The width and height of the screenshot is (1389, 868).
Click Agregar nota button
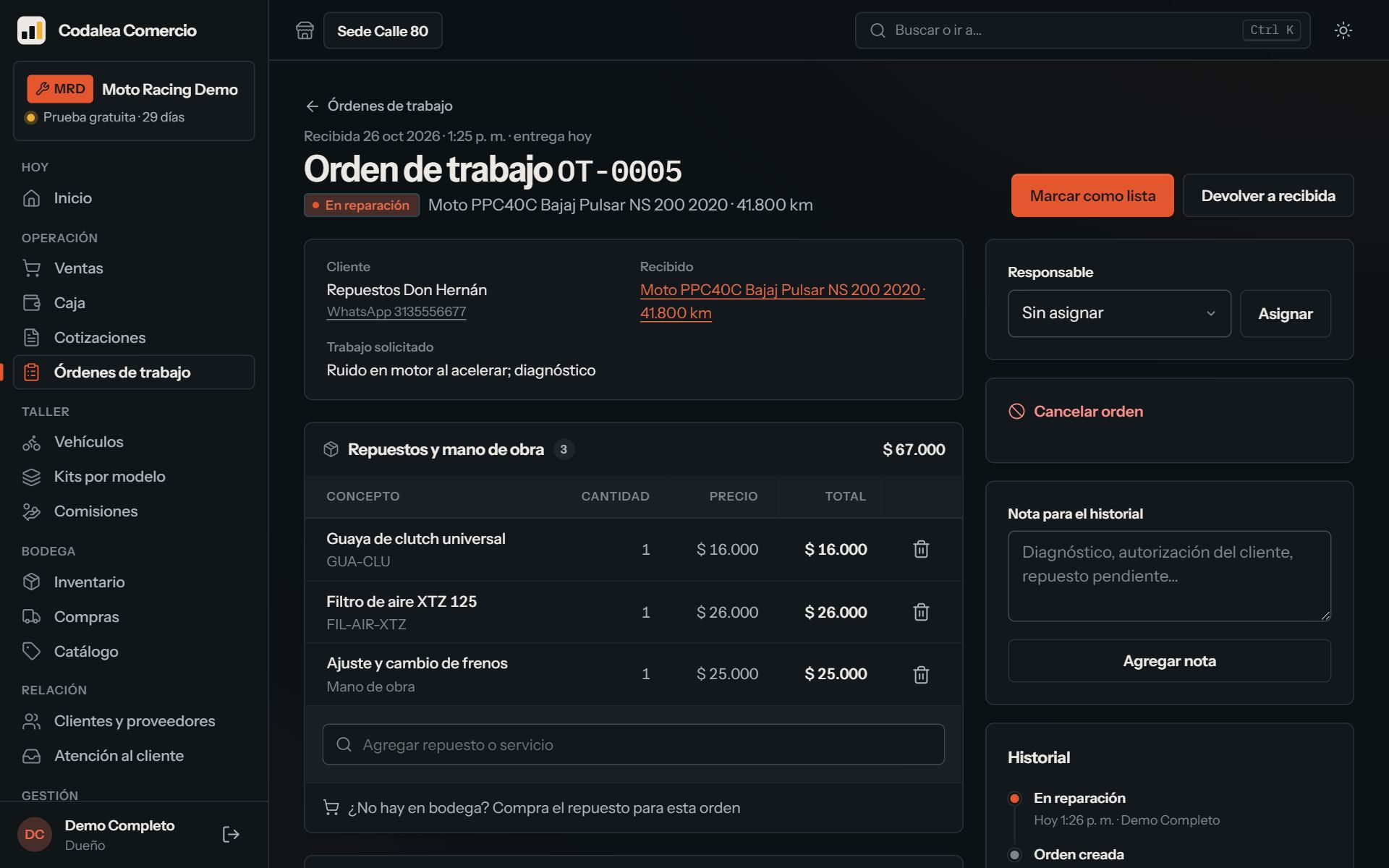click(x=1169, y=660)
